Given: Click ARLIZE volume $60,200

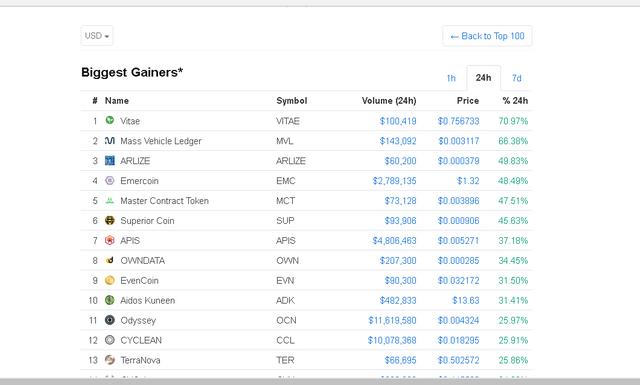Looking at the screenshot, I should click(x=400, y=161).
